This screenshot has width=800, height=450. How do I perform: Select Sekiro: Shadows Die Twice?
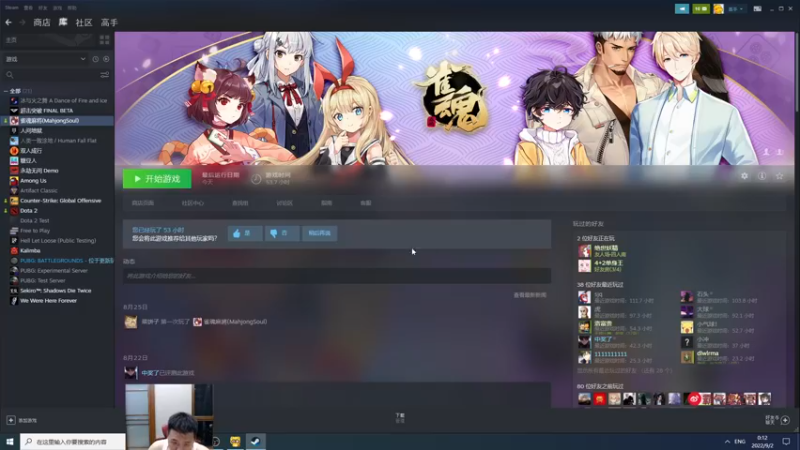(56, 291)
